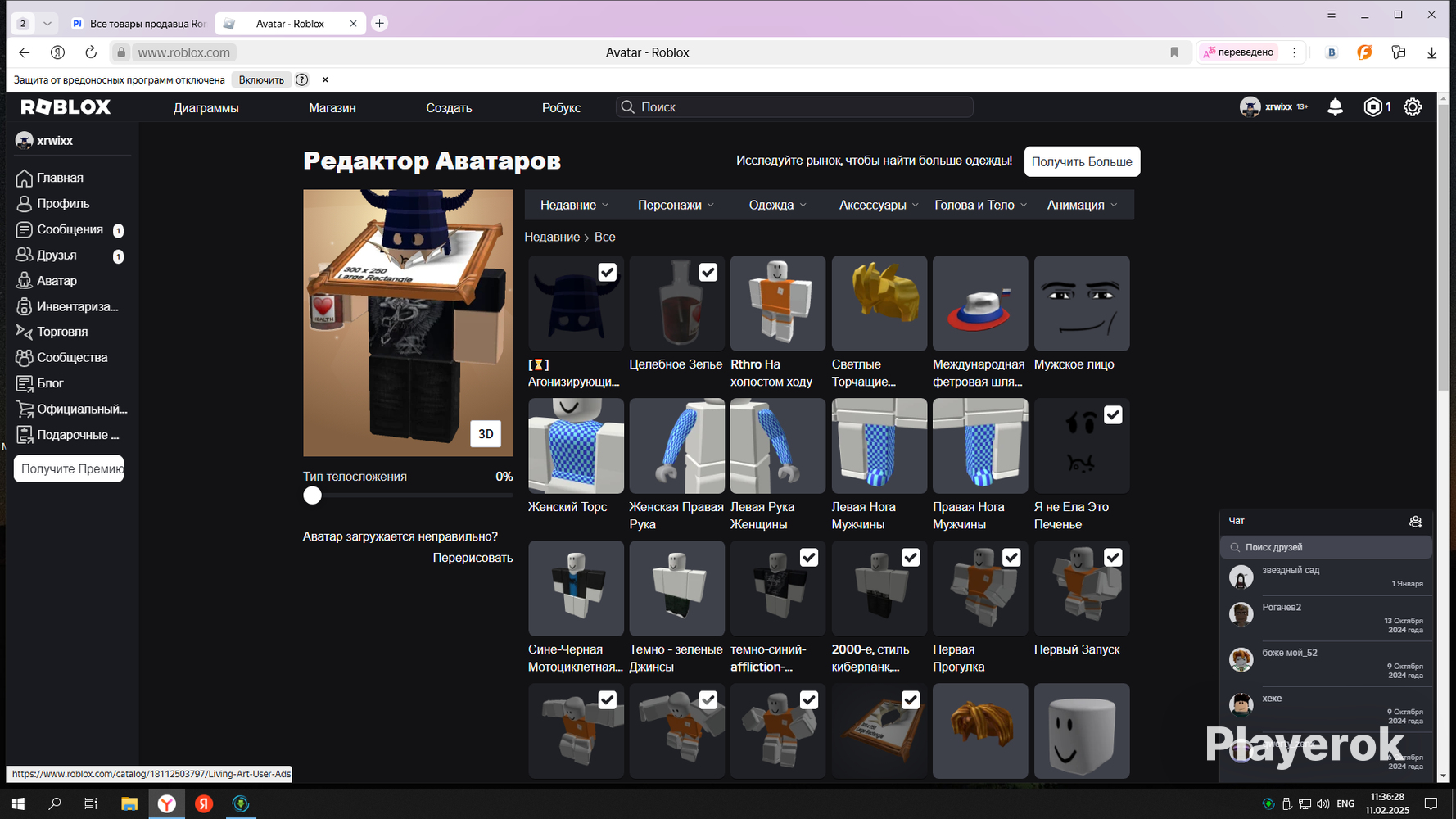
Task: Click the Главная home sidebar icon
Action: [25, 178]
